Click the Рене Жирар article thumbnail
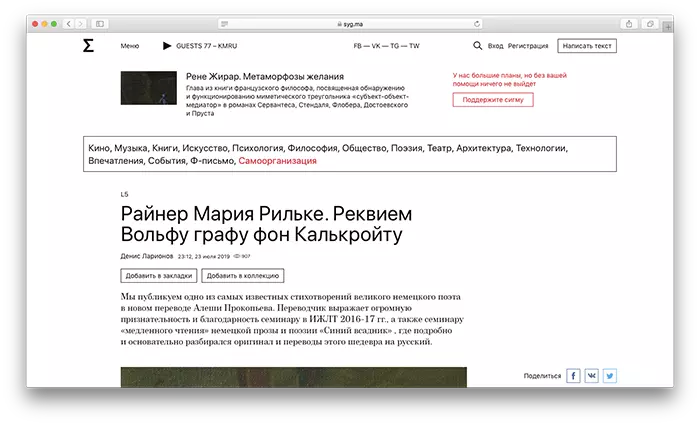Viewport: 700px width, 425px height. (x=149, y=88)
